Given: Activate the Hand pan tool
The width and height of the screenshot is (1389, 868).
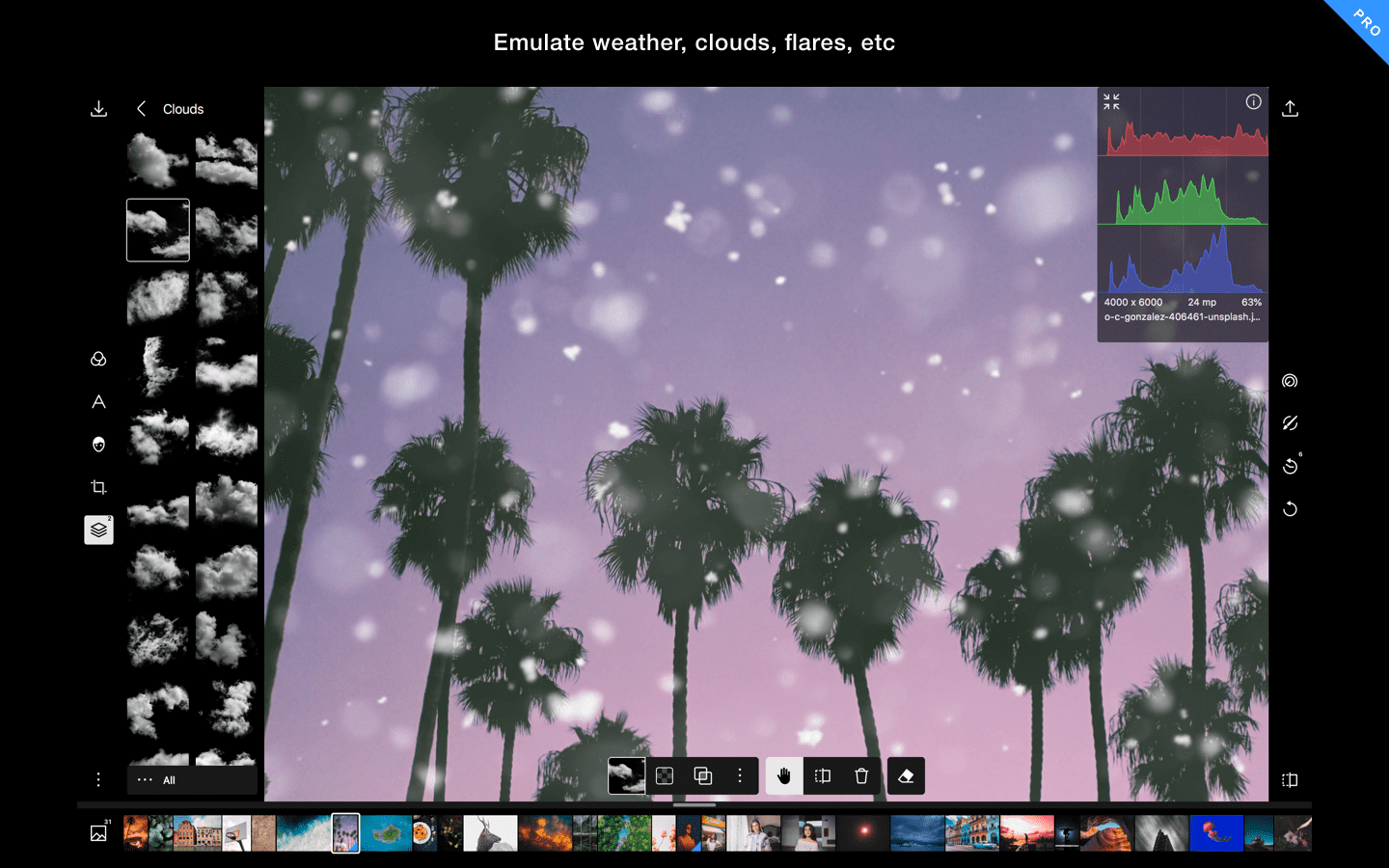Looking at the screenshot, I should (783, 775).
